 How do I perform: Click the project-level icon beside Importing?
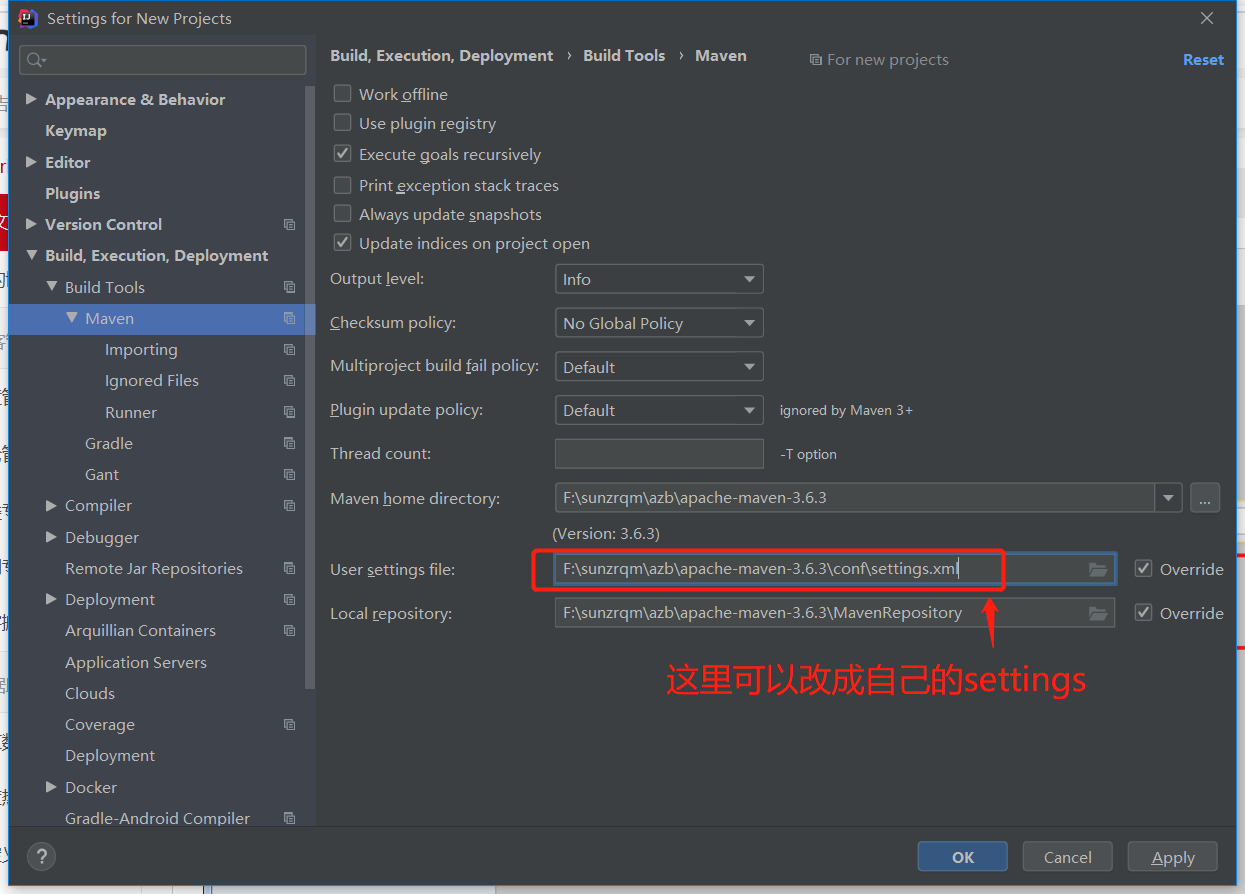click(289, 350)
